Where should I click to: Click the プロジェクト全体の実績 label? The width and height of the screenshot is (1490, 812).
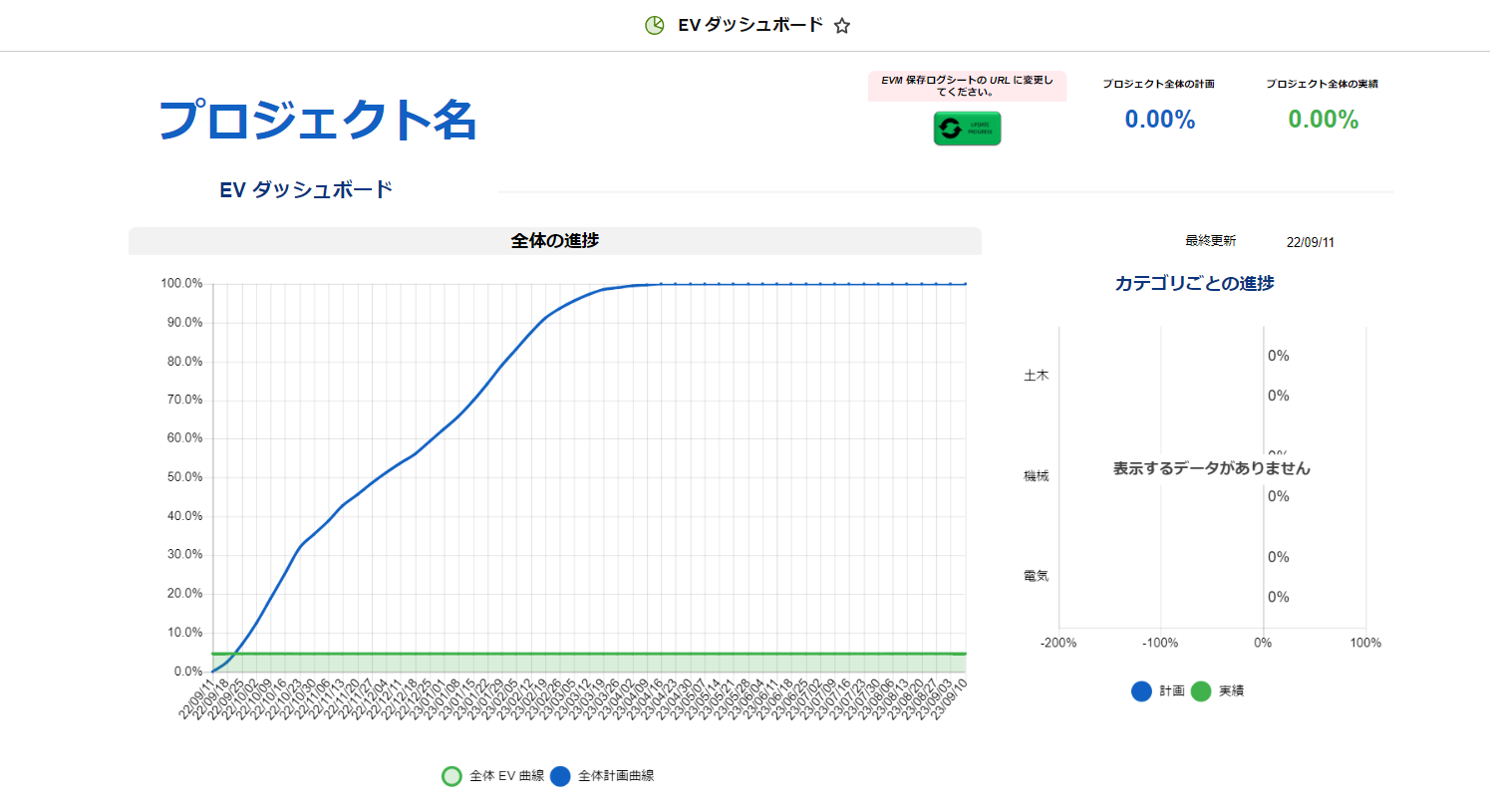tap(1322, 84)
